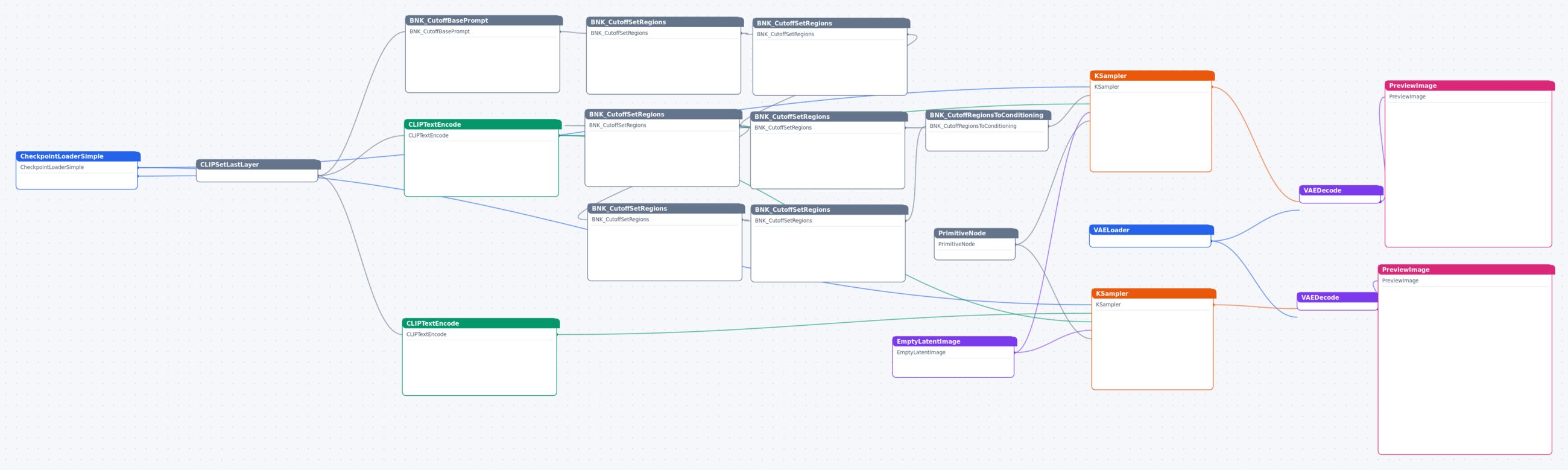Click BNK_CutoffBasePrompt subtitle text in node body
This screenshot has height=470, width=1568.
440,31
